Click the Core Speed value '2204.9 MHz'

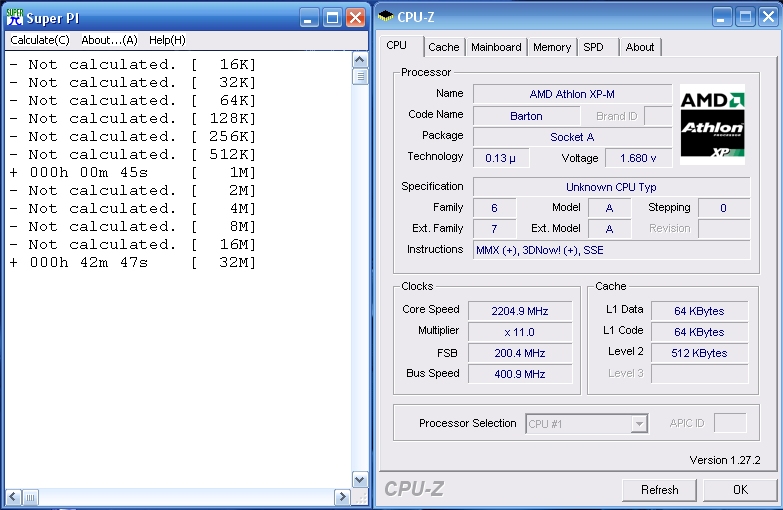pos(520,311)
